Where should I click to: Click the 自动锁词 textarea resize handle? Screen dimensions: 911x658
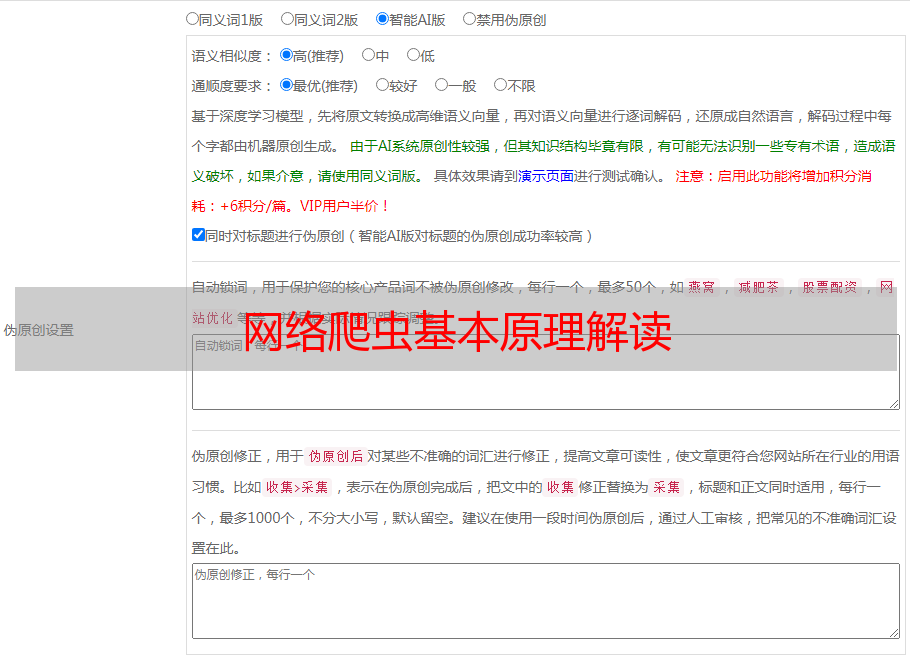[x=893, y=403]
